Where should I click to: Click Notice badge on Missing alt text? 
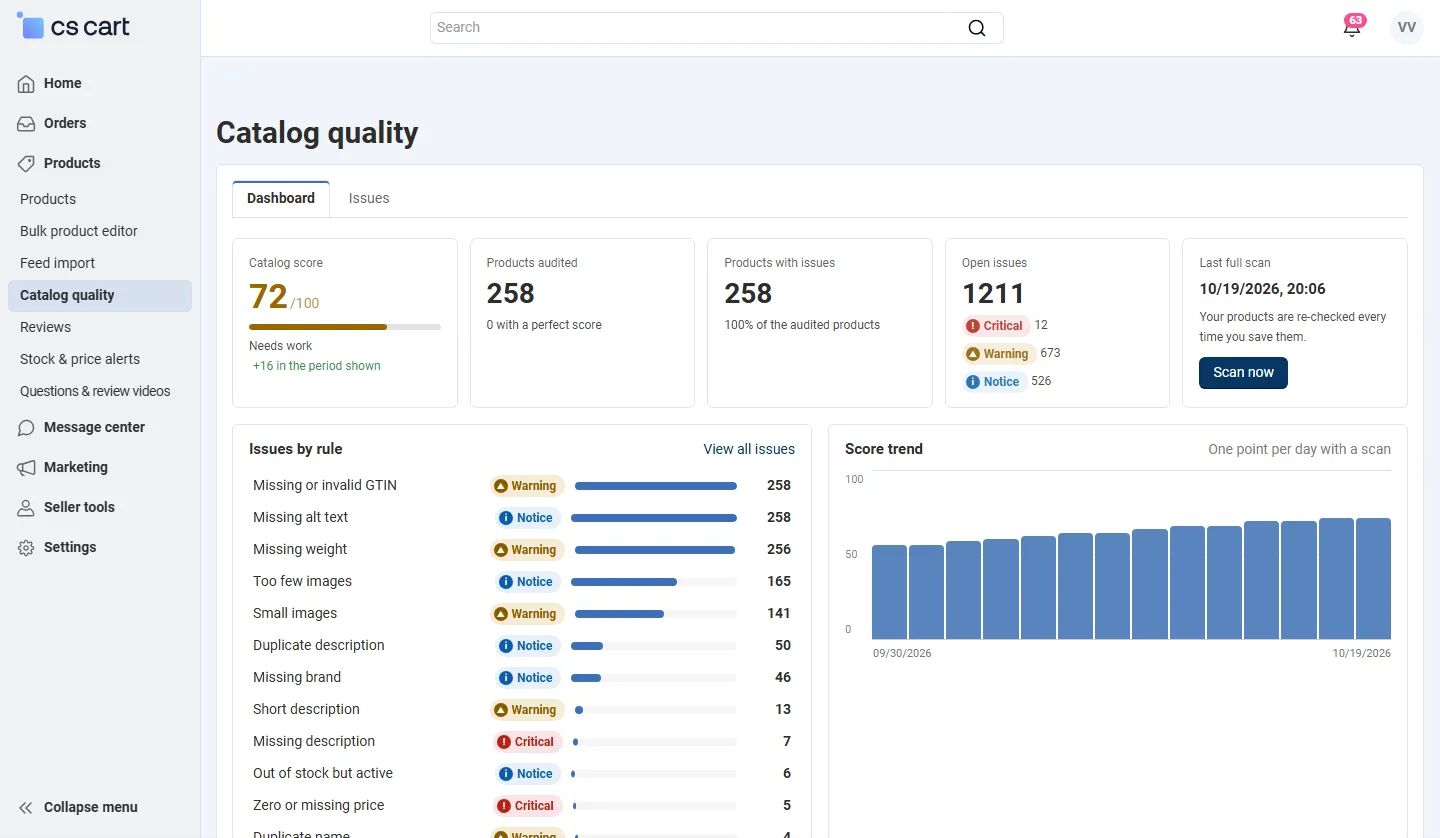pos(527,518)
